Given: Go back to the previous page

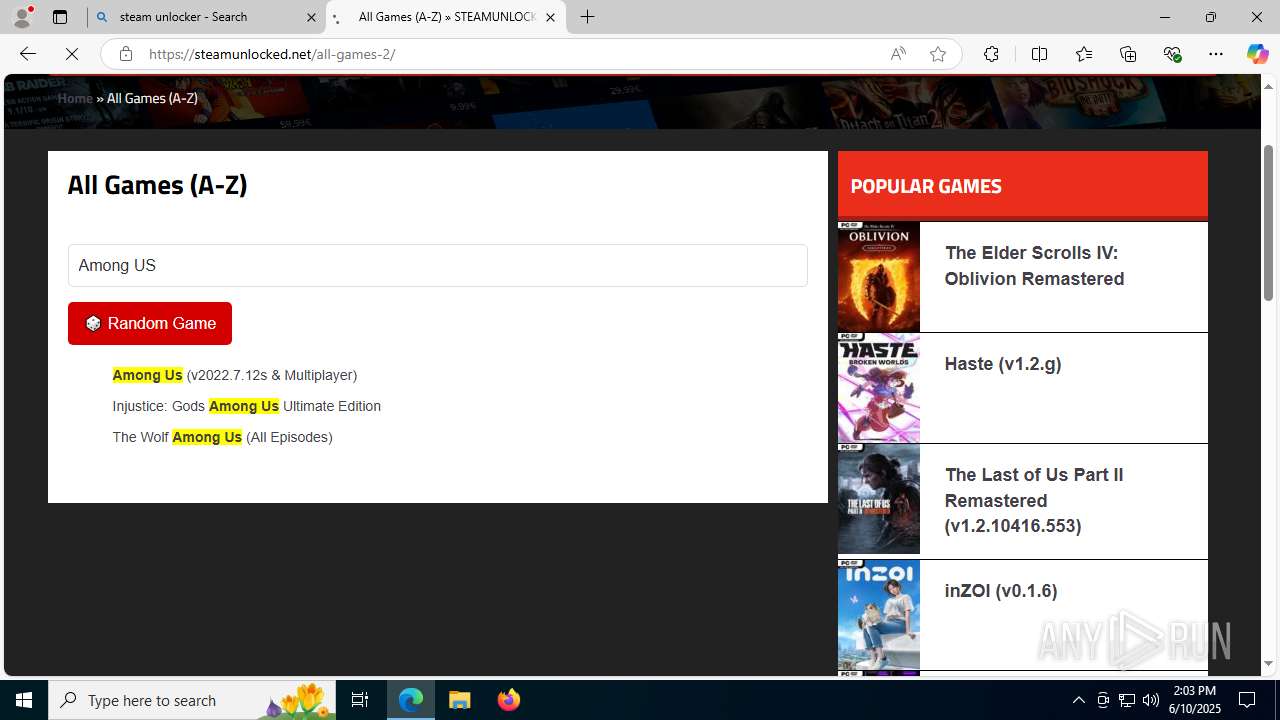Looking at the screenshot, I should pos(28,54).
